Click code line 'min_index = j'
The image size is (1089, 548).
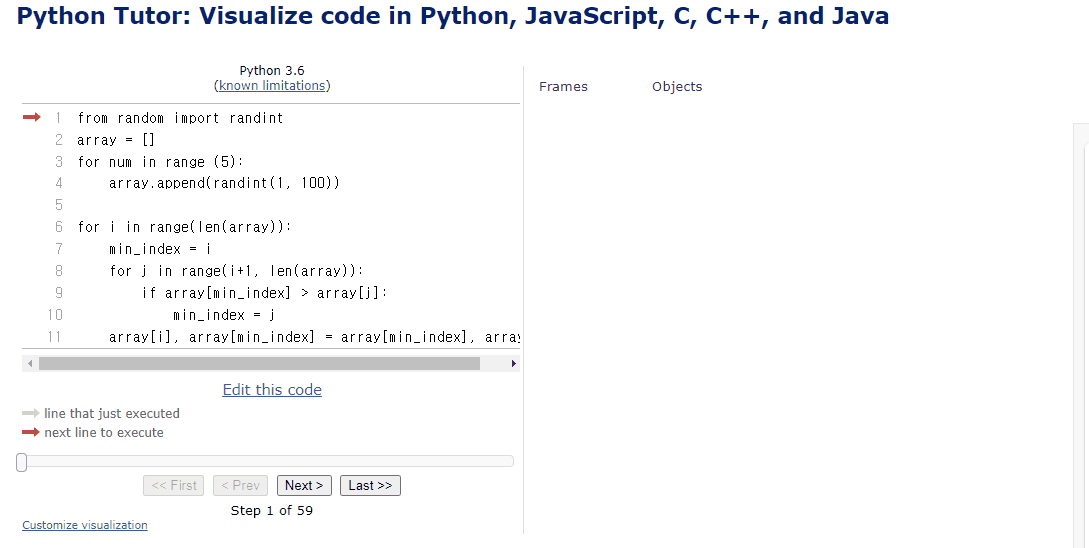(224, 315)
